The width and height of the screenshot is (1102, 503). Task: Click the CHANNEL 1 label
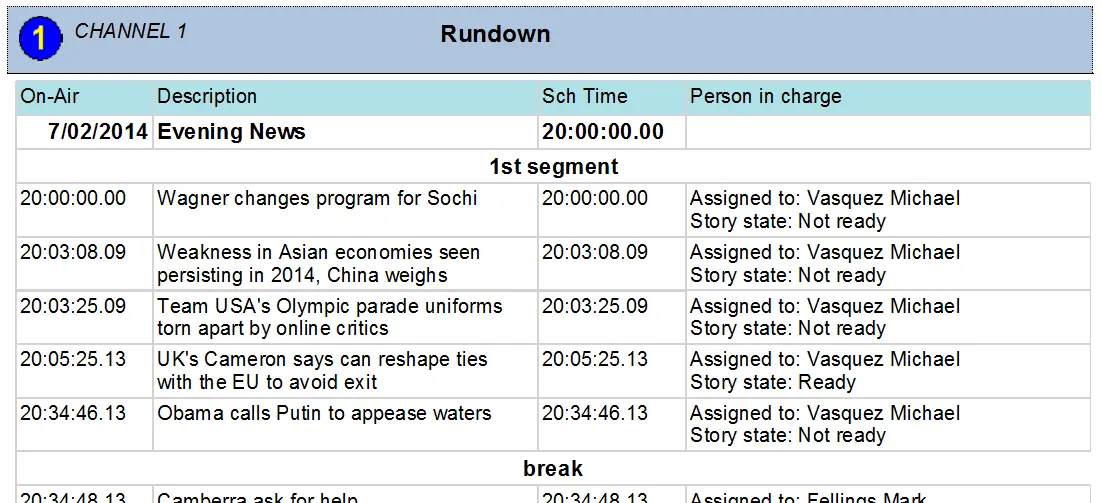[130, 31]
